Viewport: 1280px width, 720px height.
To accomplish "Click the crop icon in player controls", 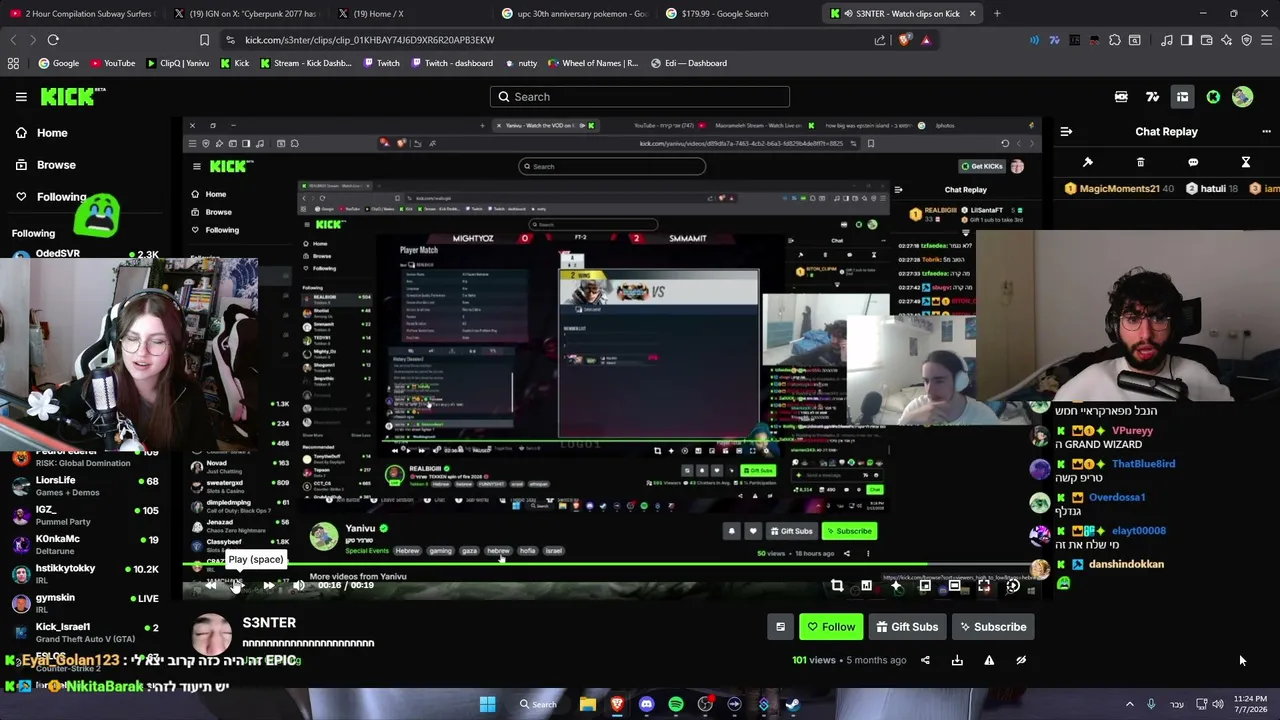I will [837, 586].
